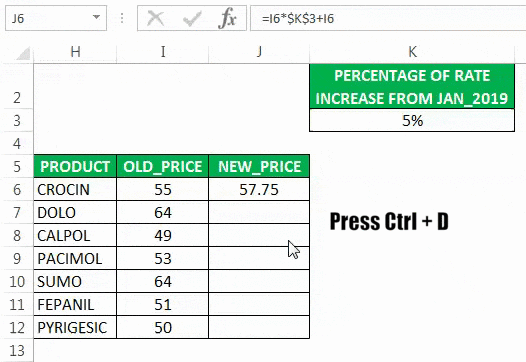526x362 pixels.
Task: Select row 9 header
Action: (x=17, y=258)
